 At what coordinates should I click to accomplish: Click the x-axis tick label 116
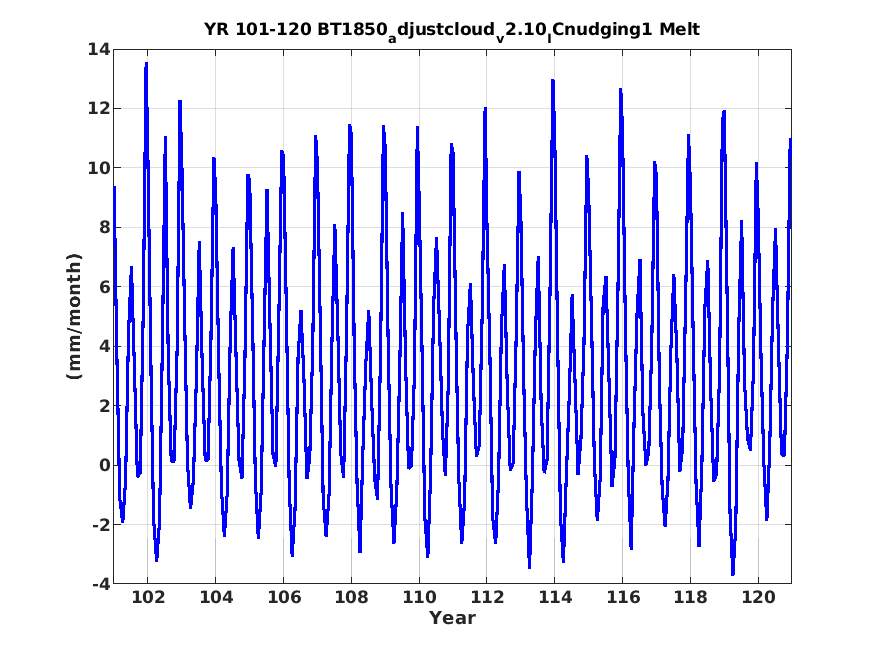pyautogui.click(x=623, y=597)
